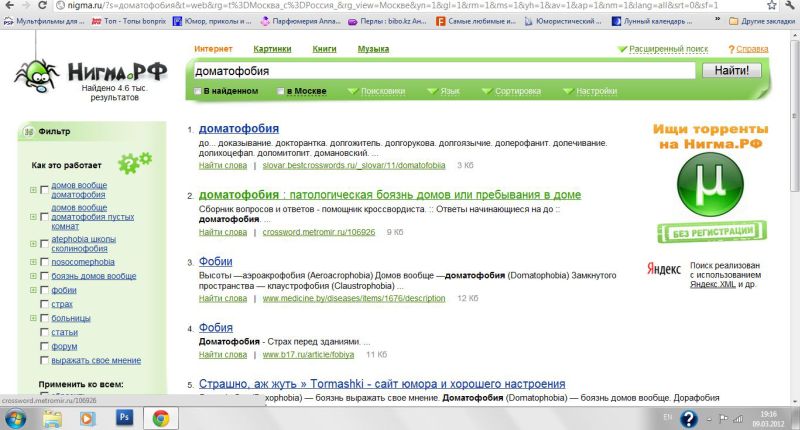This screenshot has height=430, width=800.
Task: Open the Chrome wrench settings menu
Action: coord(790,5)
